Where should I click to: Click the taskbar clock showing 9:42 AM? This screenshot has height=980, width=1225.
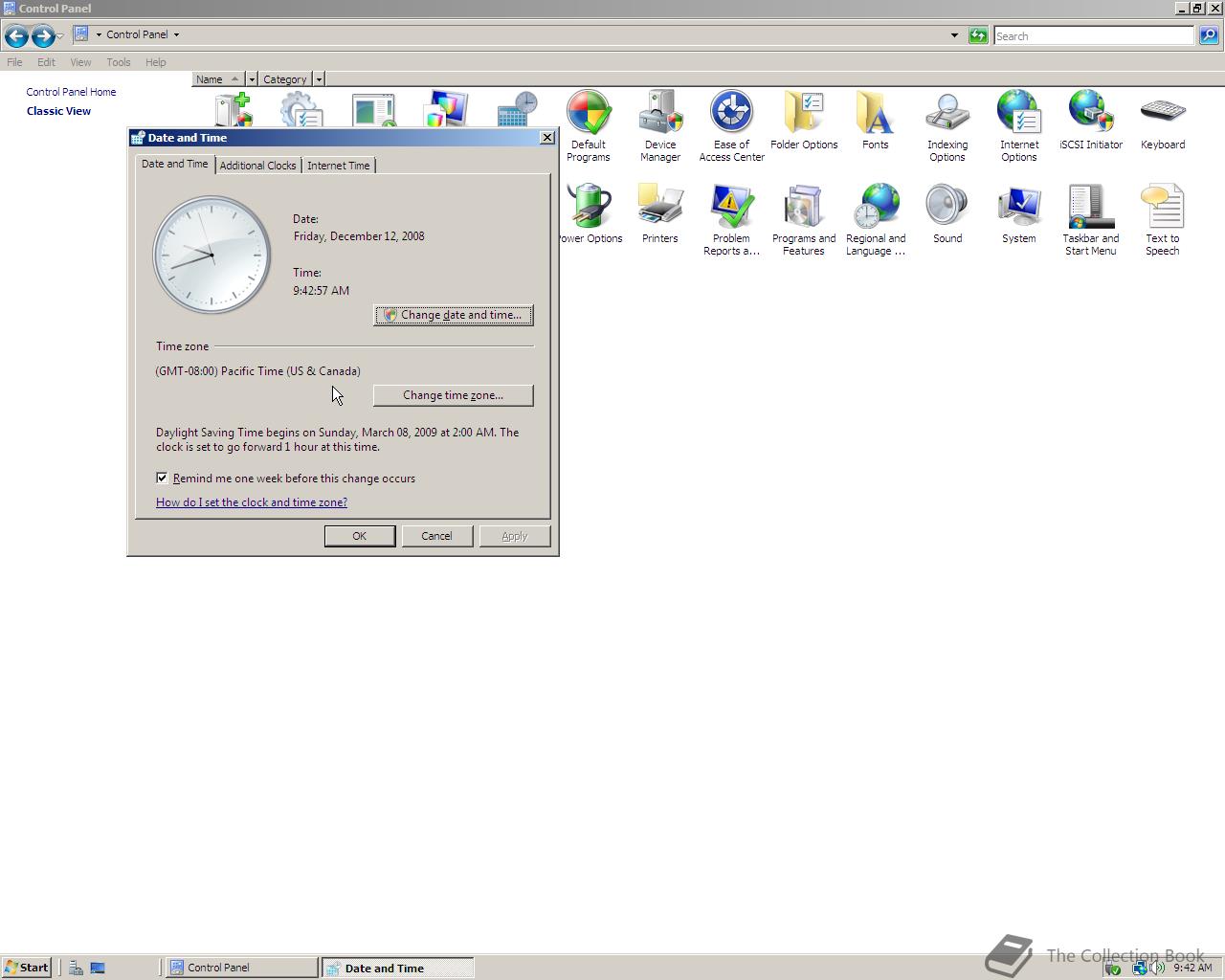click(1192, 968)
